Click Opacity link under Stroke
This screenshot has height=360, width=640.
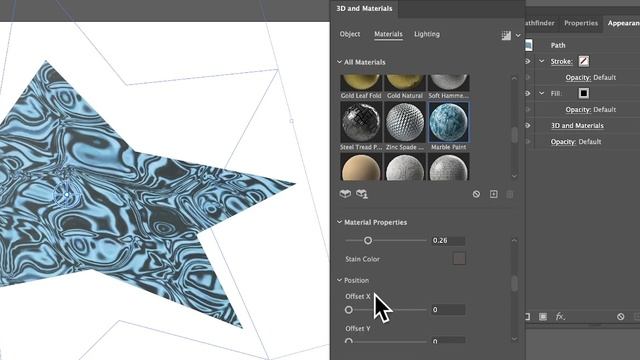pyautogui.click(x=578, y=78)
